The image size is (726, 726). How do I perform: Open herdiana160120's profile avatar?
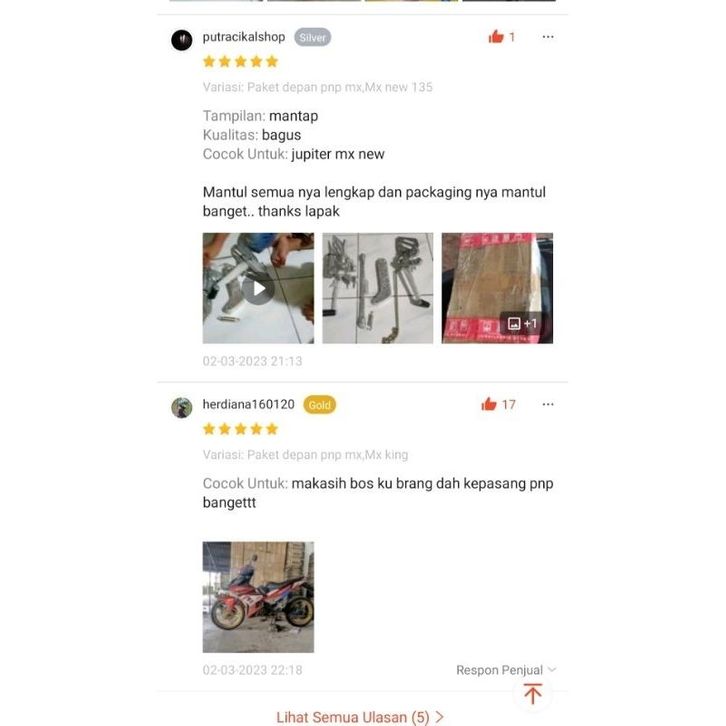click(182, 407)
